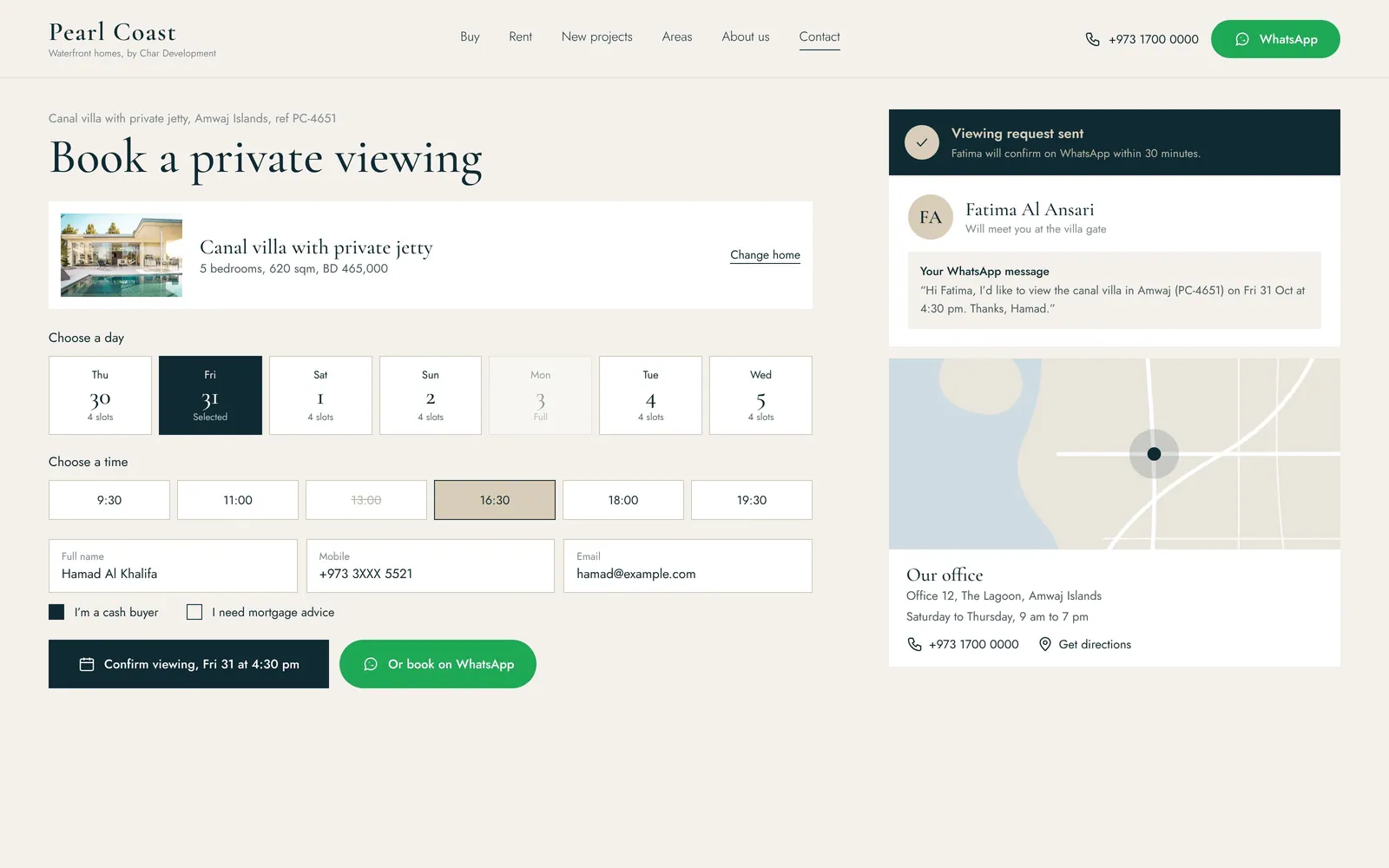Choose the 19:30 time slot
Image resolution: width=1389 pixels, height=868 pixels.
click(x=752, y=500)
